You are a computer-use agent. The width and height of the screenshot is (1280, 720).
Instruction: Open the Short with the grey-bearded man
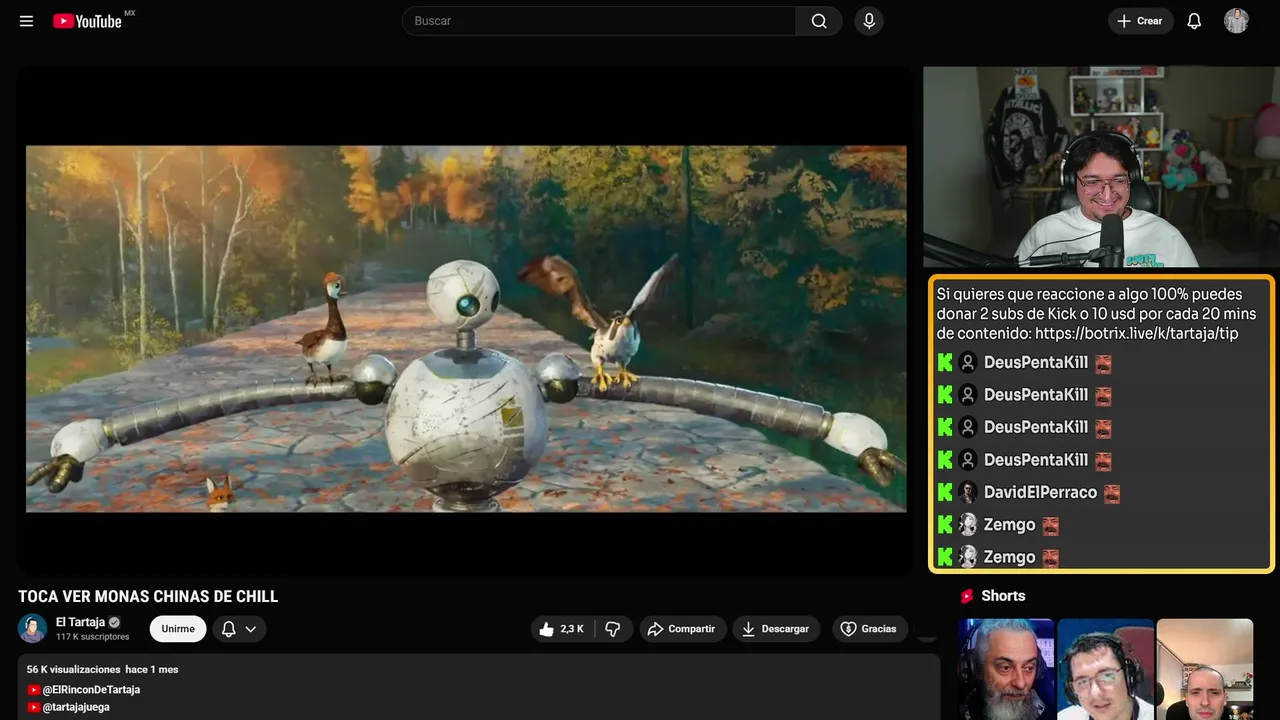click(1006, 669)
